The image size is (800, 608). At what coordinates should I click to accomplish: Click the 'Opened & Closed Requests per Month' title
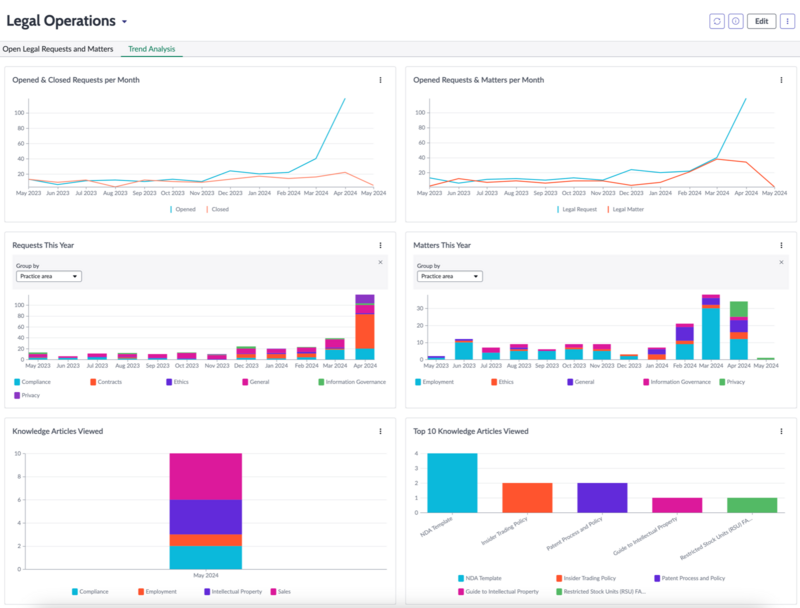pos(76,80)
